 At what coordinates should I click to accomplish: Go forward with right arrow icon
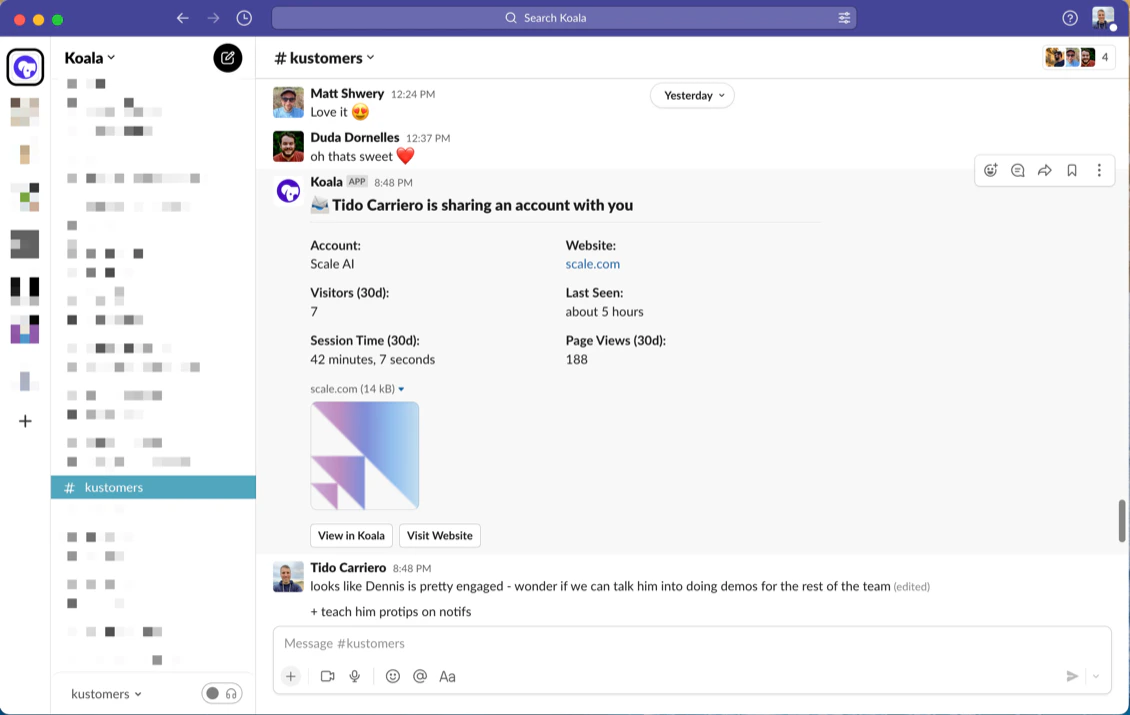tap(213, 18)
